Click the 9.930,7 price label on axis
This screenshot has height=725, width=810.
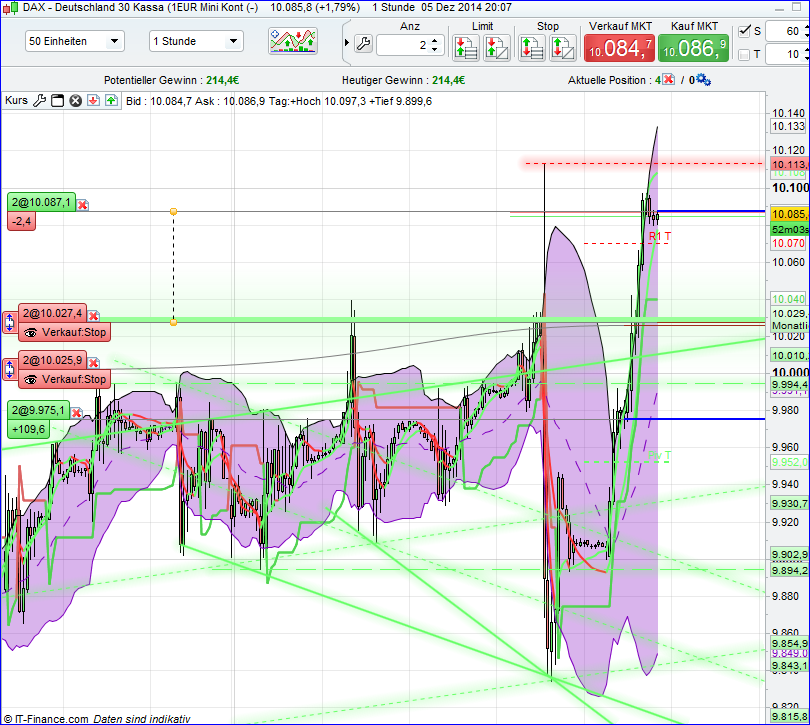[x=789, y=503]
